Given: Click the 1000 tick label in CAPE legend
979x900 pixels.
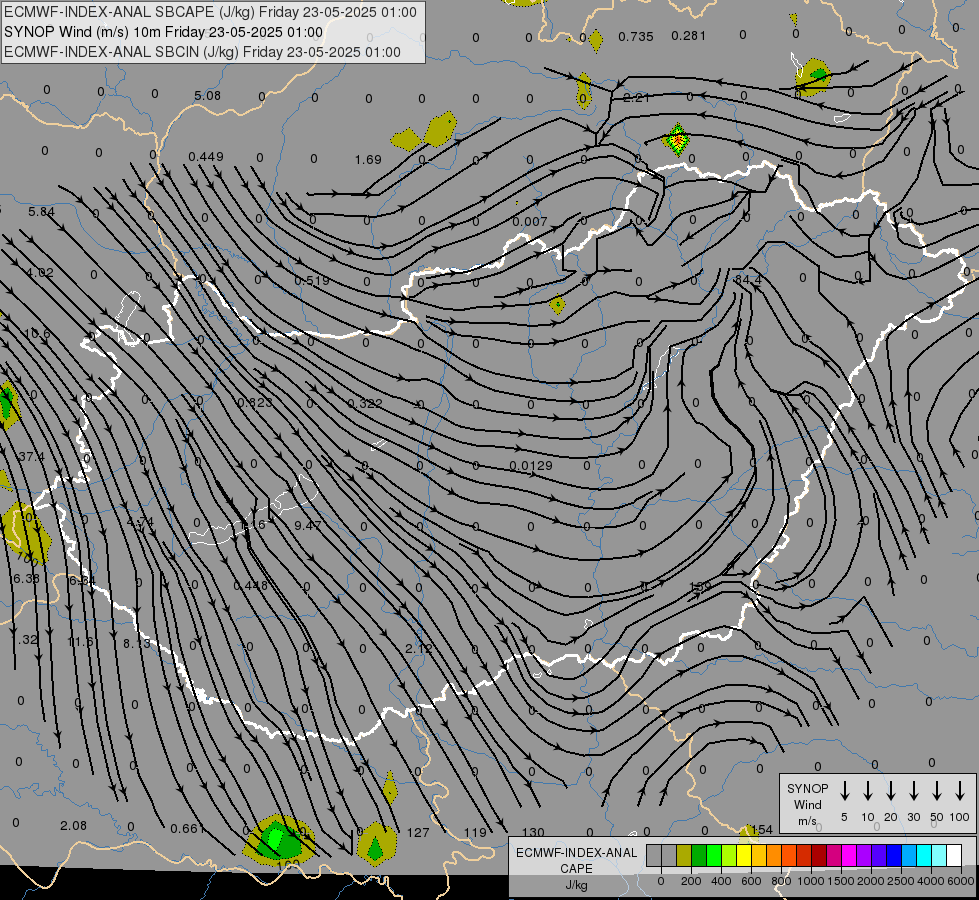Looking at the screenshot, I should [x=810, y=881].
